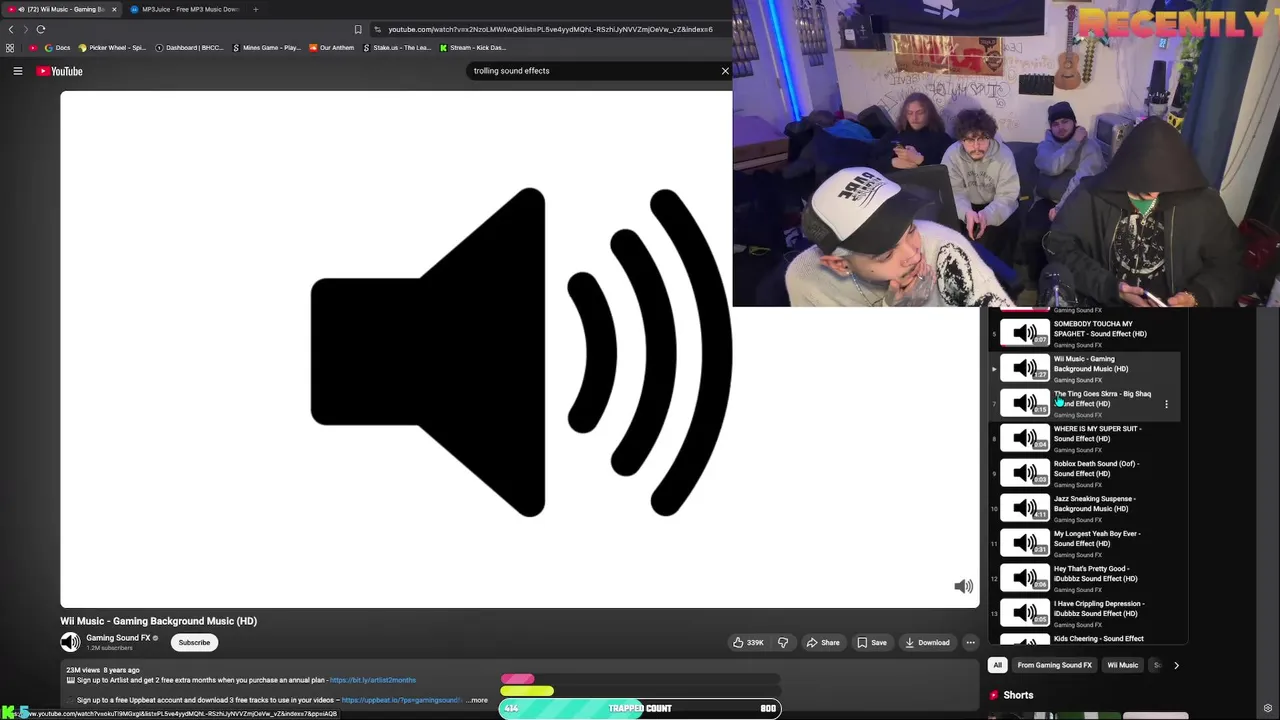The height and width of the screenshot is (720, 1280).
Task: Open the uppbeat.io description link
Action: (x=402, y=700)
